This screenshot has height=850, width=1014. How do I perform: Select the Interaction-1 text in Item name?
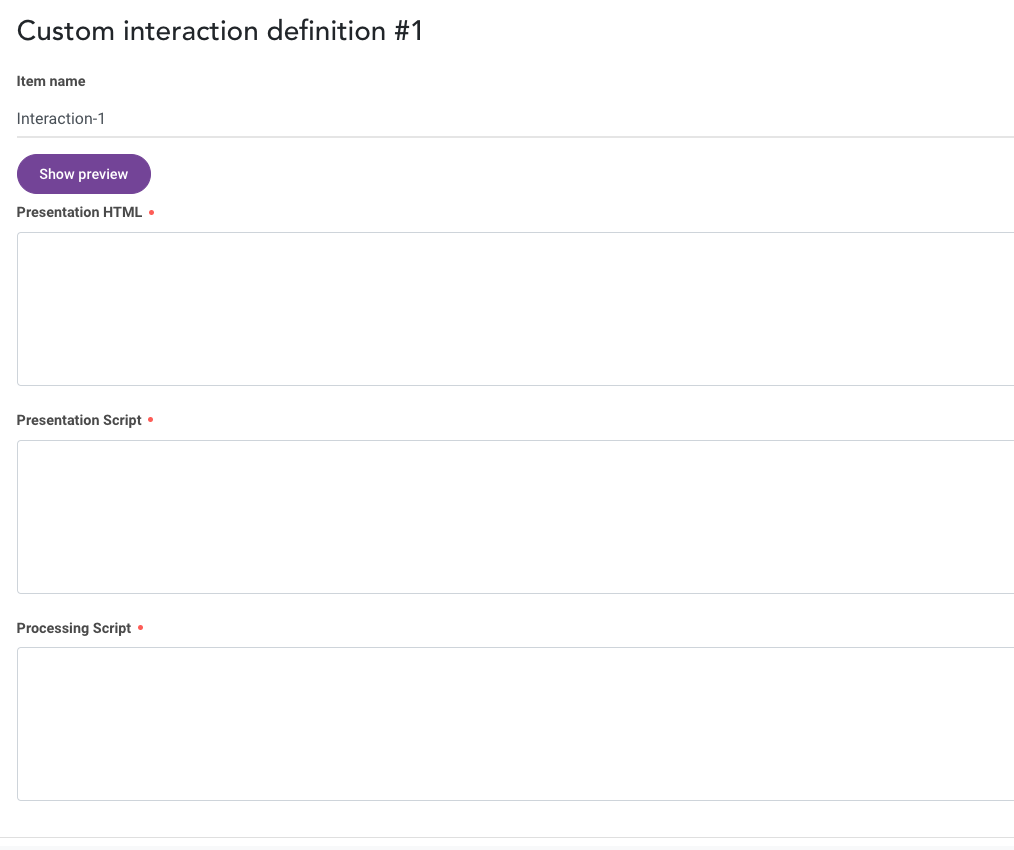[x=61, y=119]
